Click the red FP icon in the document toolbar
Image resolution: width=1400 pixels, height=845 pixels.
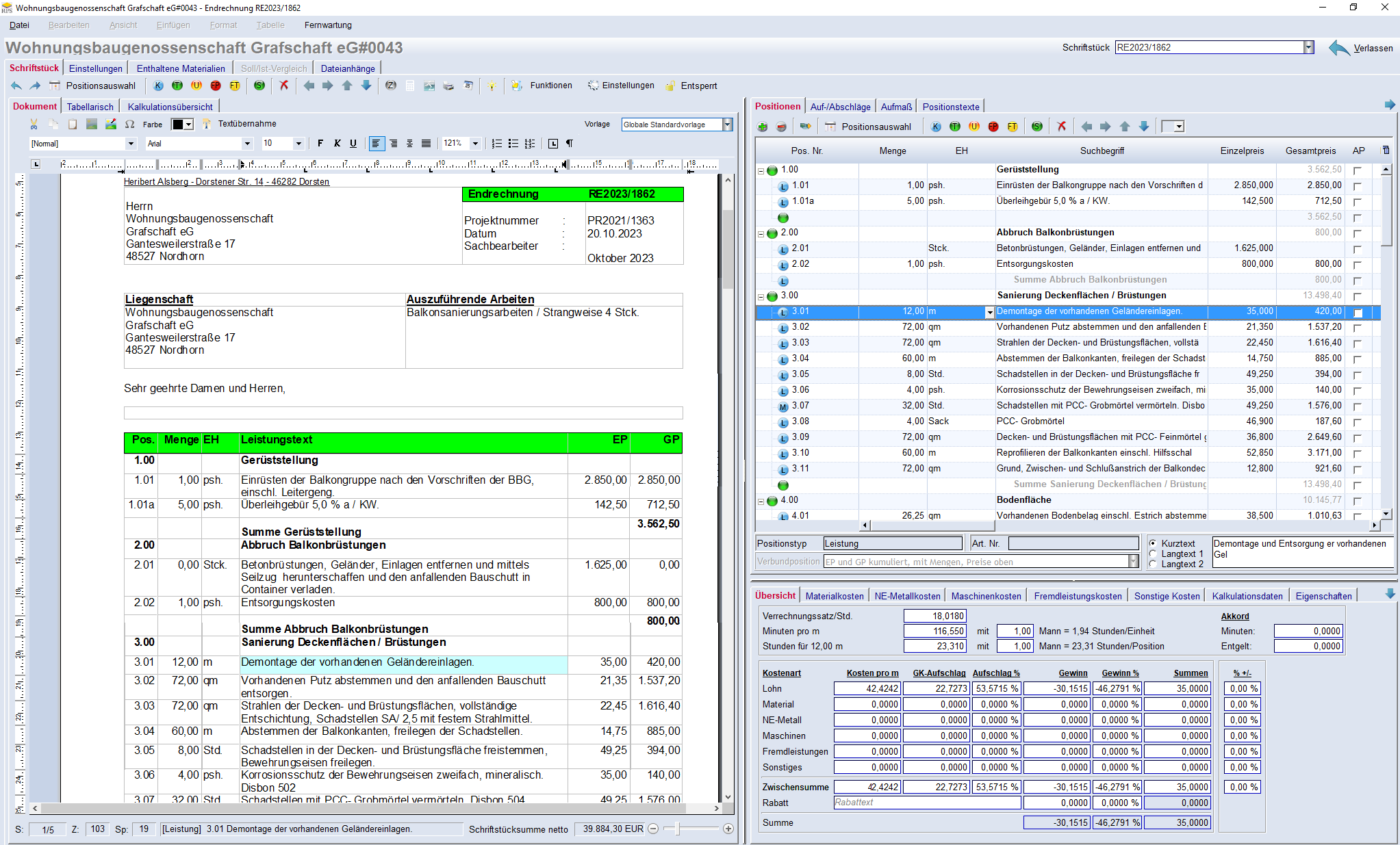(216, 86)
